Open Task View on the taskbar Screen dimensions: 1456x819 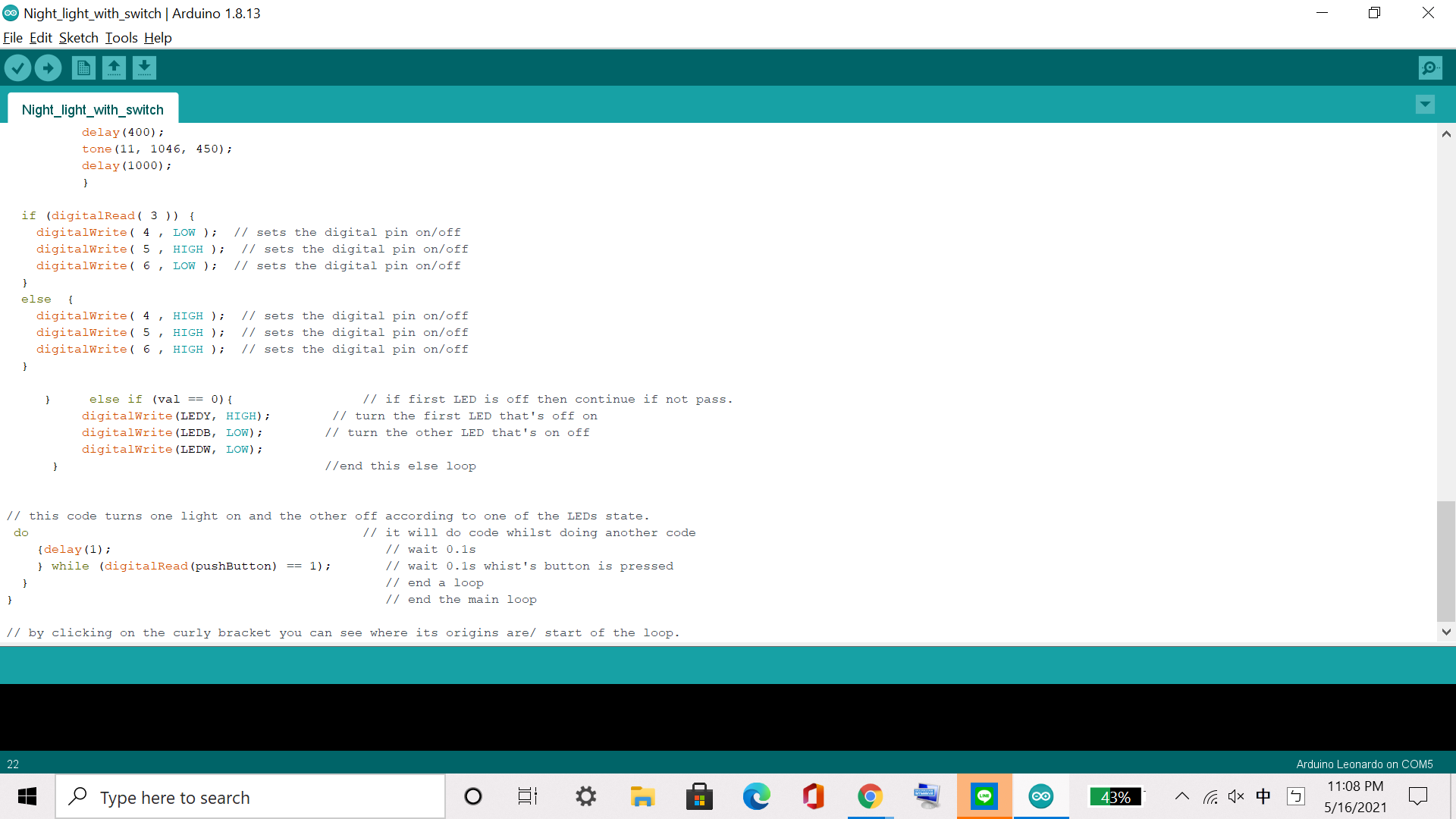[528, 796]
